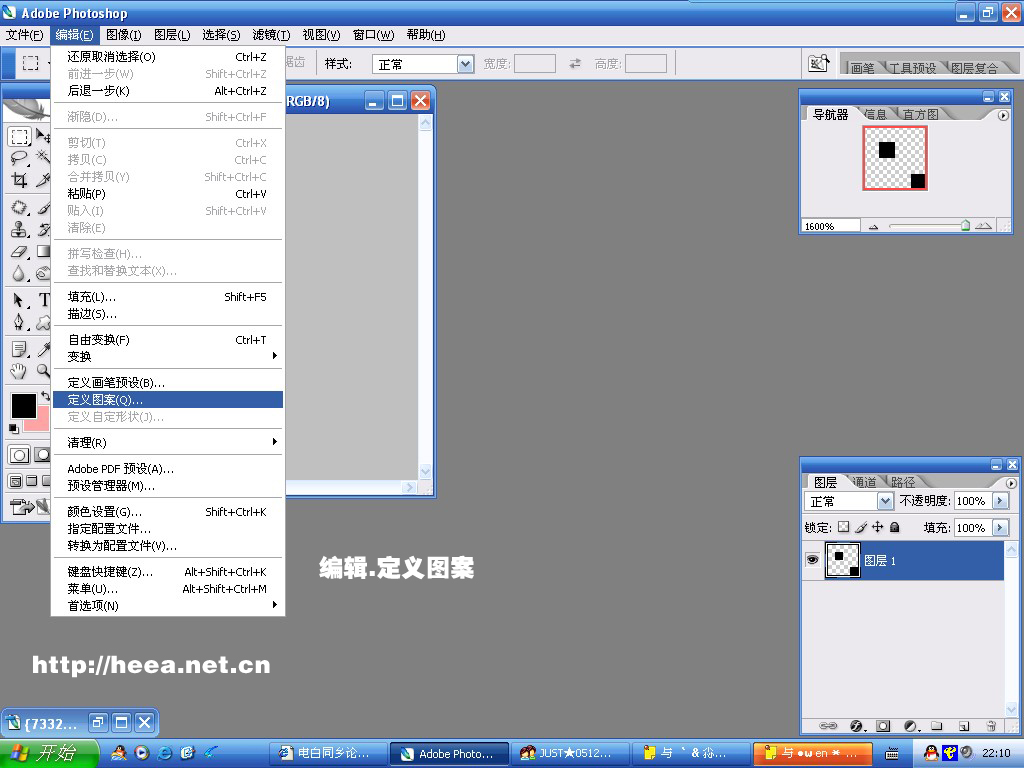Click the black foreground color swatch
The height and width of the screenshot is (768, 1024).
(22, 405)
